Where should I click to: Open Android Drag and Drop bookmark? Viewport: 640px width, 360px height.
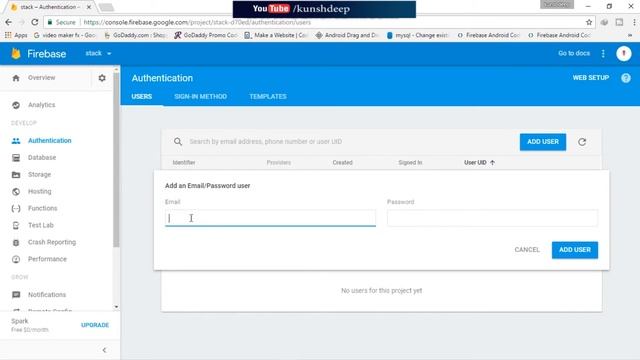pos(347,35)
